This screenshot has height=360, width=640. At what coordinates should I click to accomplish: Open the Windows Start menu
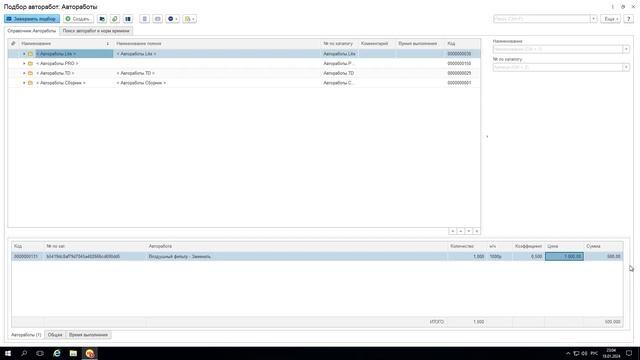(8, 353)
